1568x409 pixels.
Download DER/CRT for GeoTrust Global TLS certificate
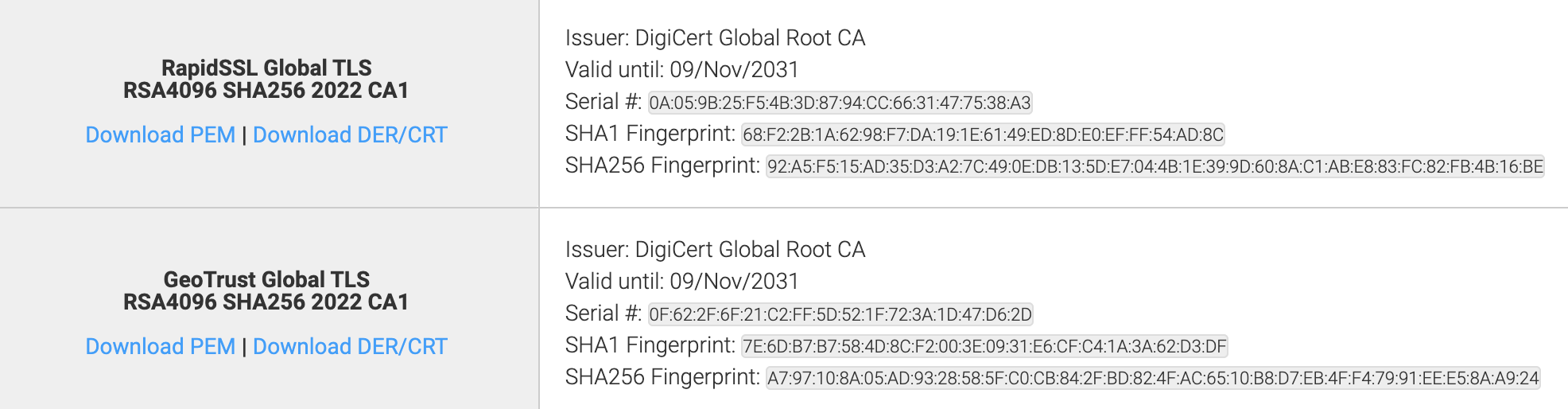pos(350,346)
